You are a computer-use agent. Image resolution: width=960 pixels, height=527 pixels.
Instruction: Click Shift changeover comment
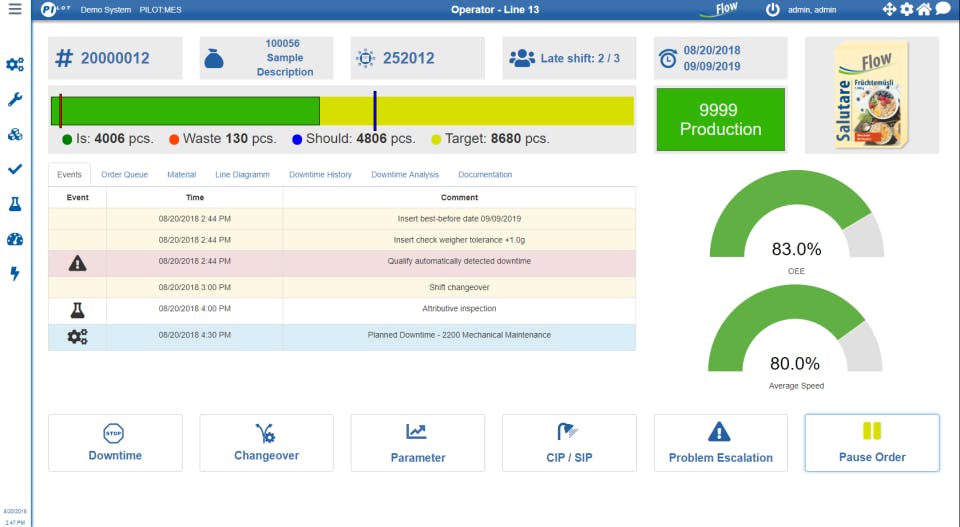pyautogui.click(x=459, y=287)
